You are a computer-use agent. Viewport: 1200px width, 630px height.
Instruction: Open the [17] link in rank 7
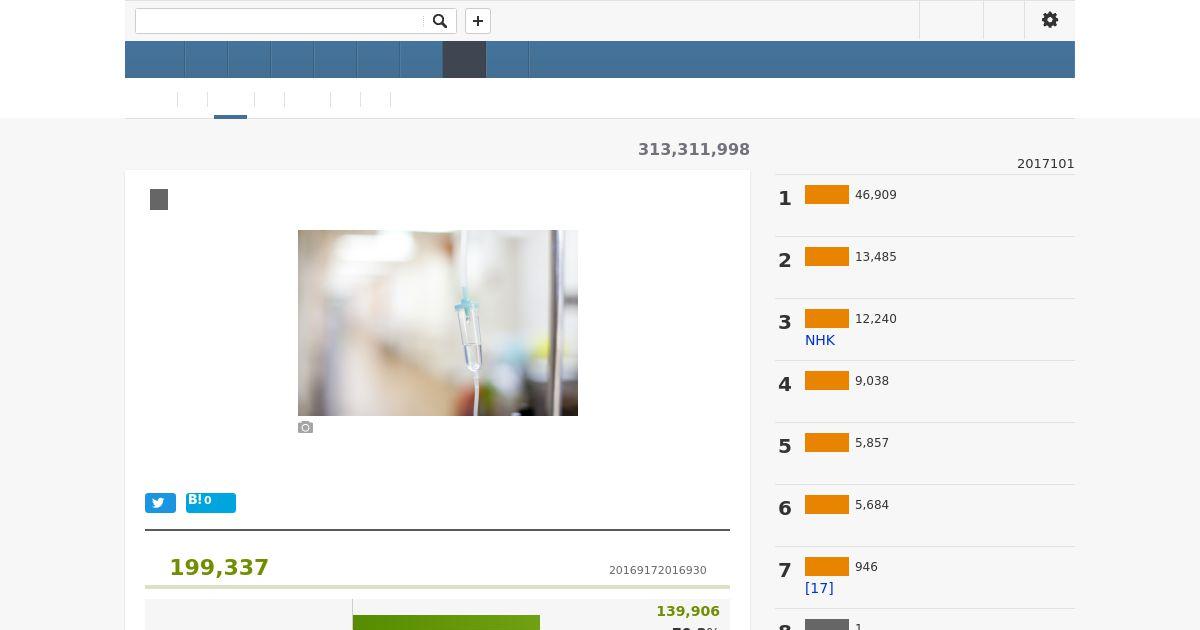coord(819,588)
